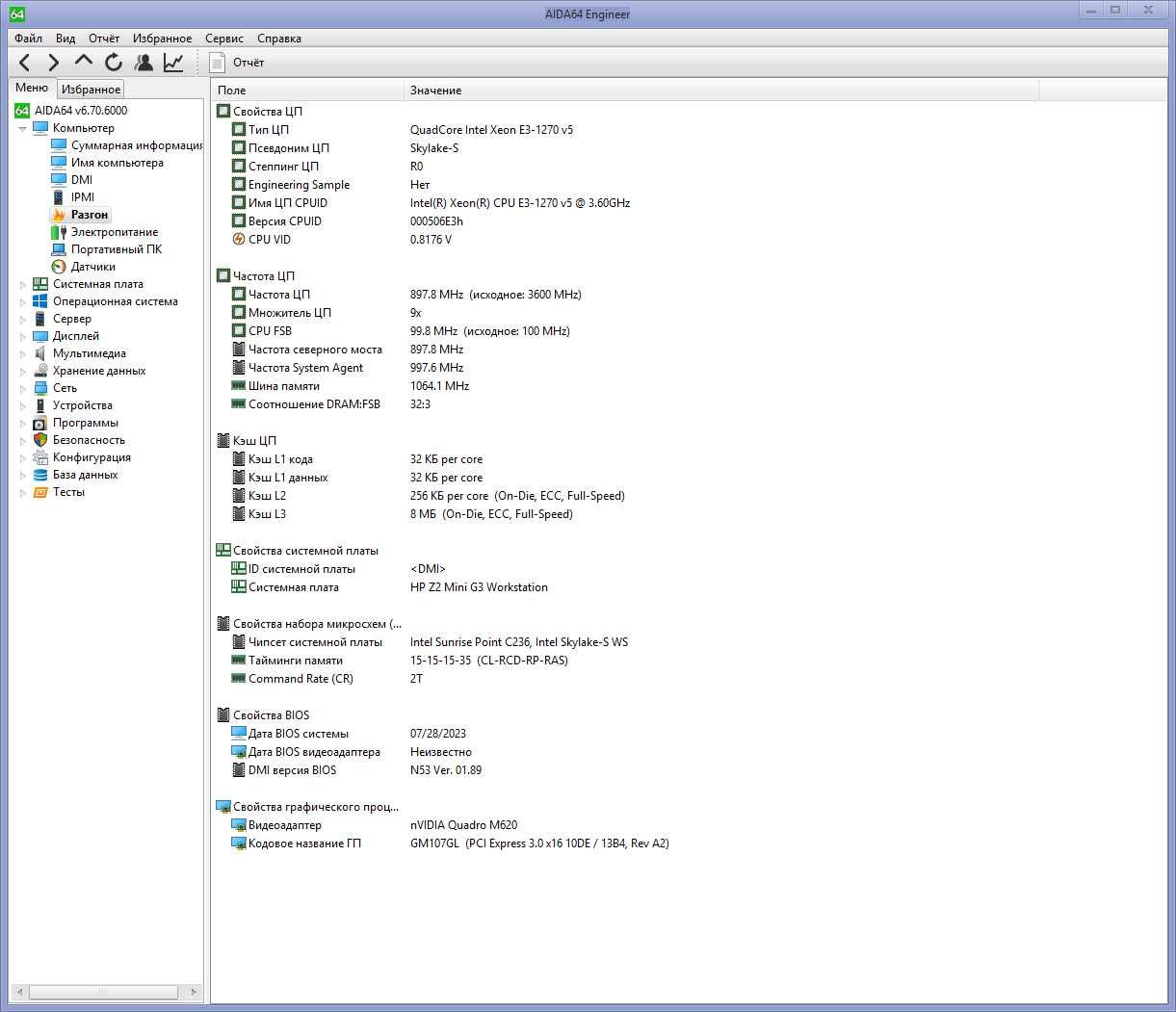The width and height of the screenshot is (1176, 1012).
Task: Click the Устройства tree icon
Action: [x=40, y=405]
